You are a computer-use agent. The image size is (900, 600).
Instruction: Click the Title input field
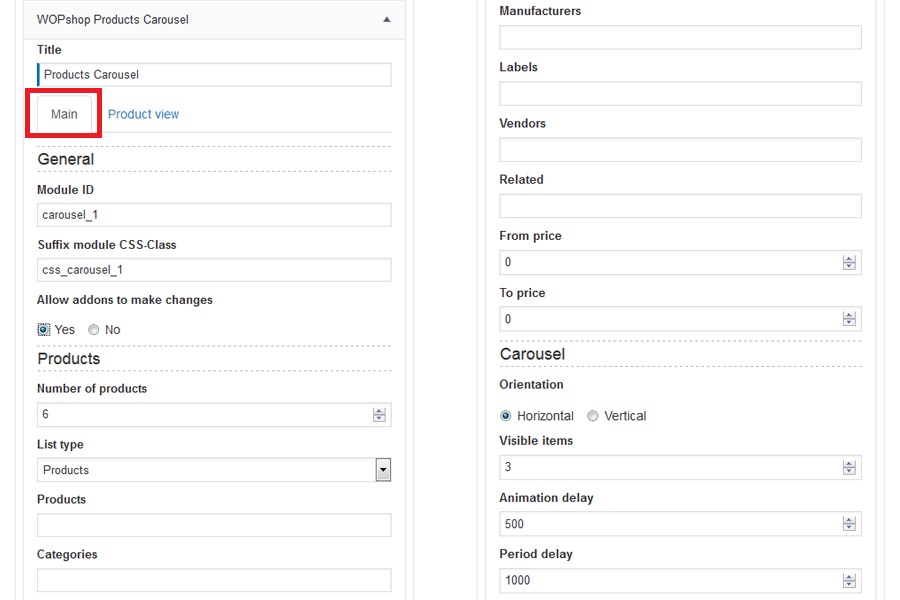tap(214, 75)
